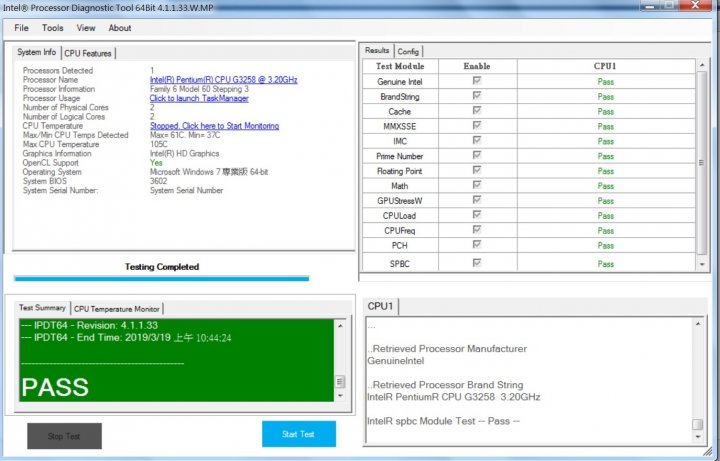
Task: Switch to the System Info tab
Action: pos(37,52)
